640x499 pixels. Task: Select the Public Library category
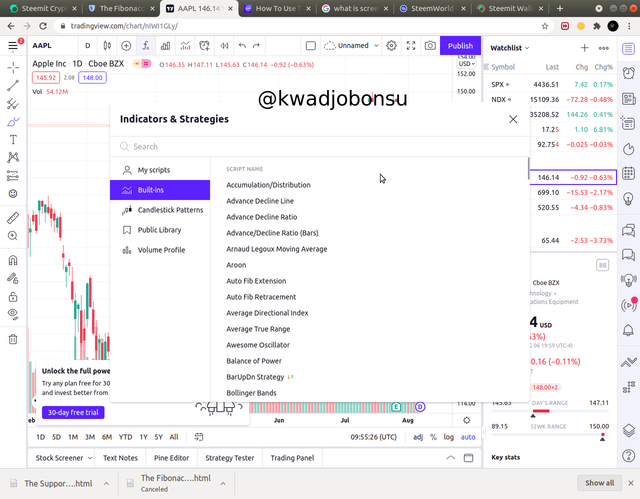[x=160, y=230]
